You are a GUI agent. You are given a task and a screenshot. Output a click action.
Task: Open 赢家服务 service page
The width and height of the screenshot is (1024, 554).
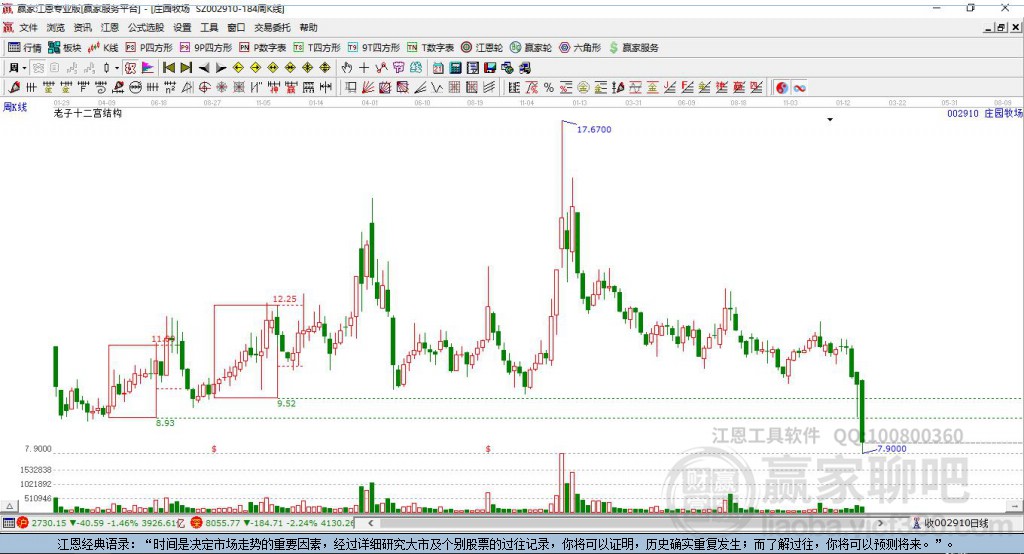click(633, 48)
